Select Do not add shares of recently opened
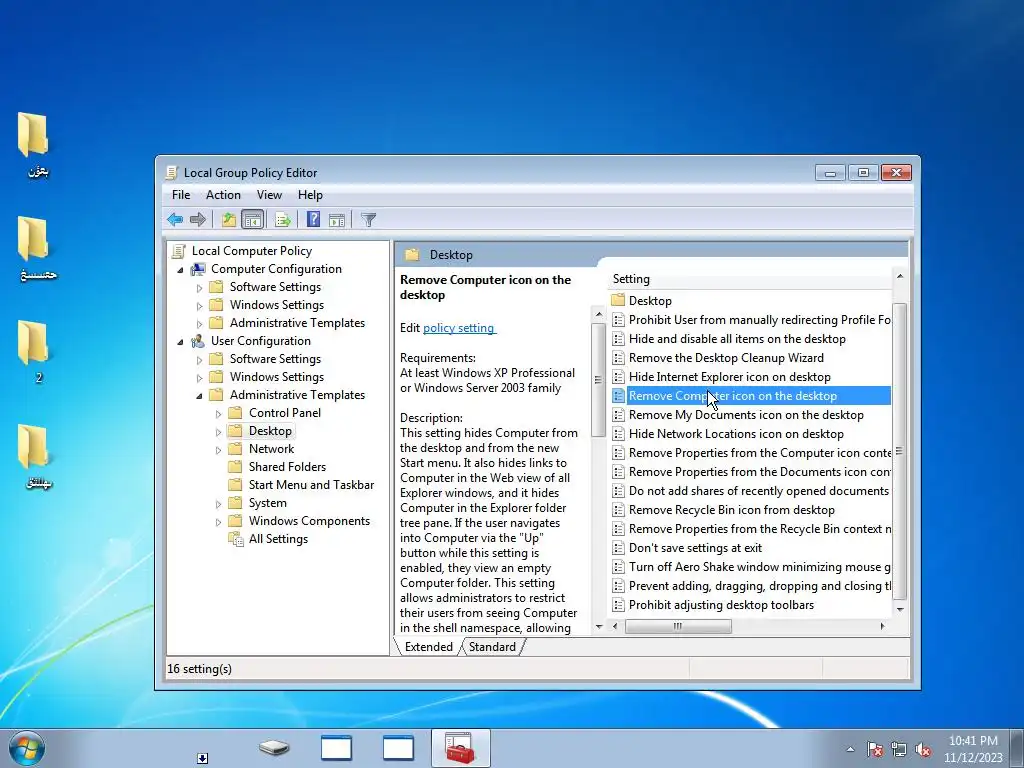Screen dimensions: 1024x768 point(751,491)
